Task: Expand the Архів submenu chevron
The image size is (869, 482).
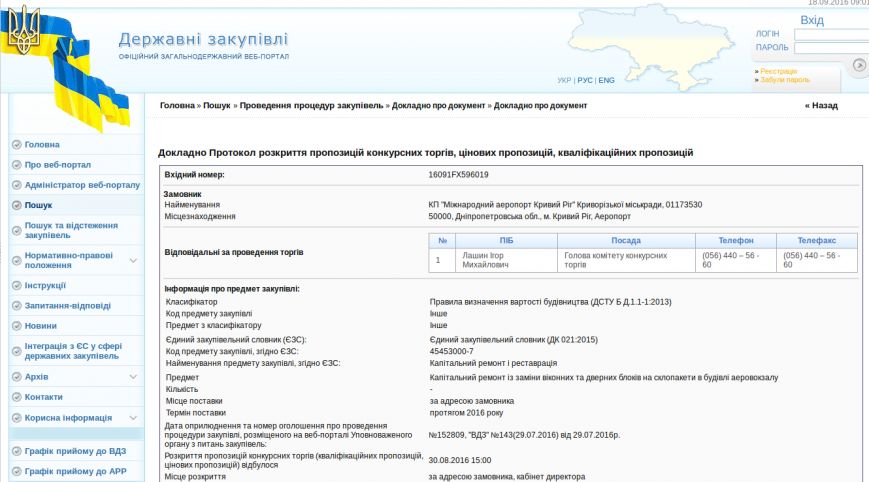Action: [x=133, y=377]
